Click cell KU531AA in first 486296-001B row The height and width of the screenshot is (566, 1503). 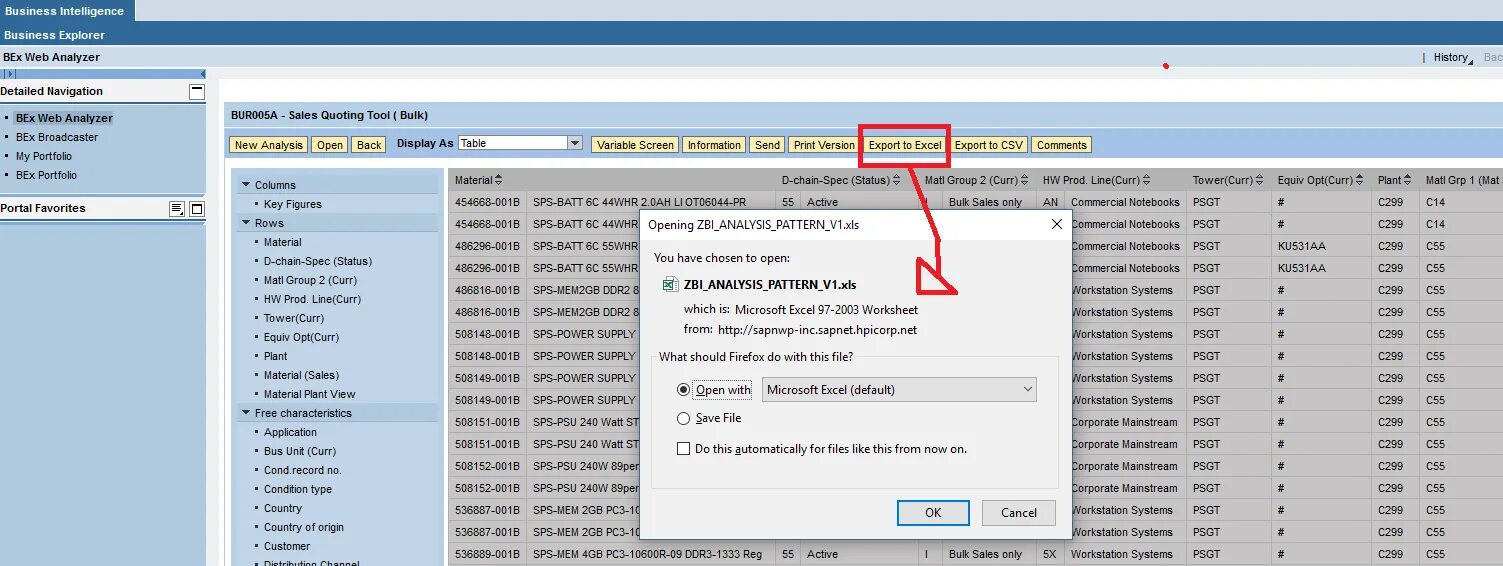[x=1319, y=246]
